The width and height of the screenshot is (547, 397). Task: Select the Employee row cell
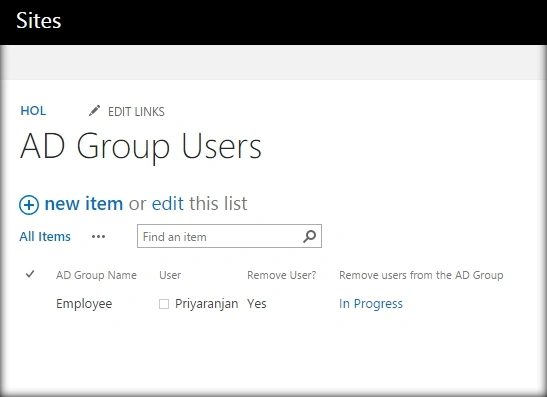tap(84, 304)
